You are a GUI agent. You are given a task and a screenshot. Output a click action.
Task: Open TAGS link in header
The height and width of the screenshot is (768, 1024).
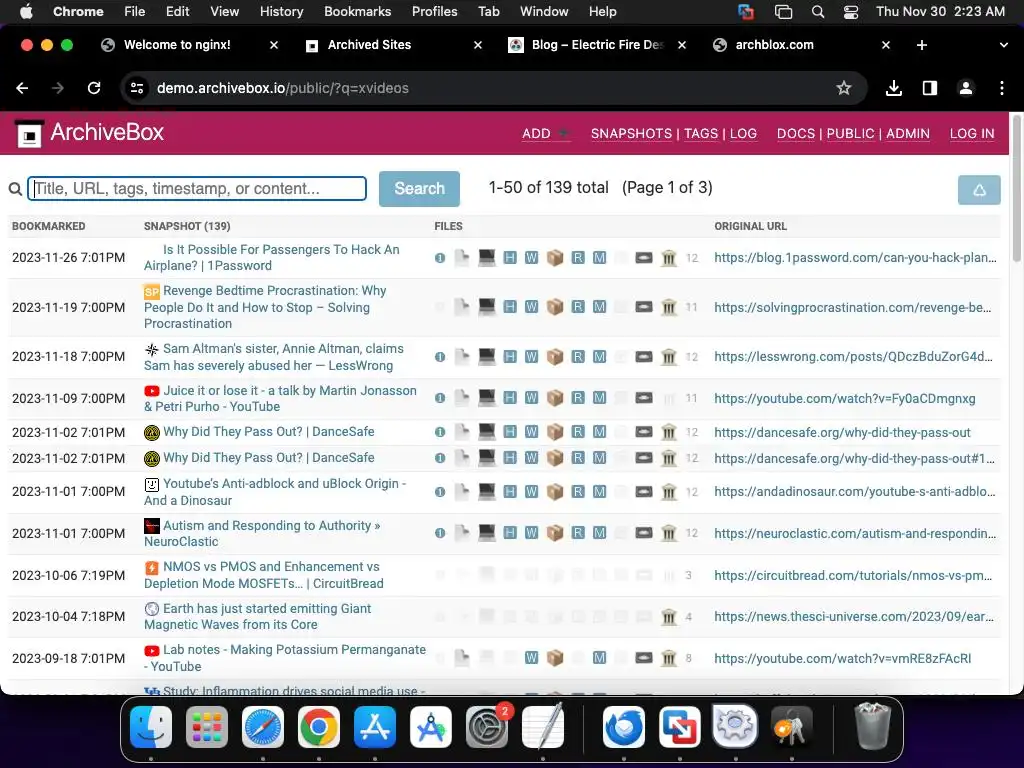[701, 133]
